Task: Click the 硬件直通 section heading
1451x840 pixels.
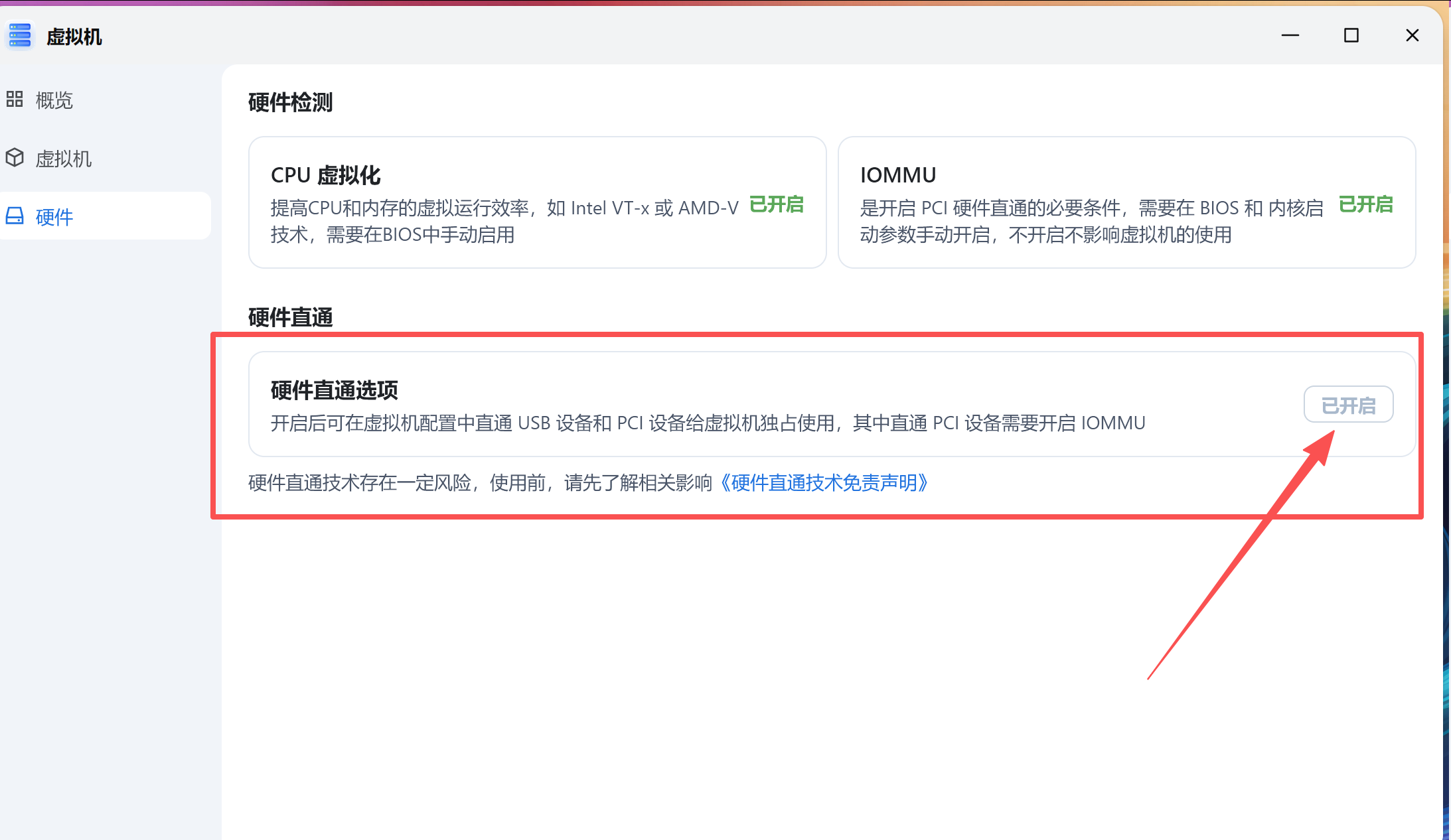Action: pyautogui.click(x=290, y=318)
